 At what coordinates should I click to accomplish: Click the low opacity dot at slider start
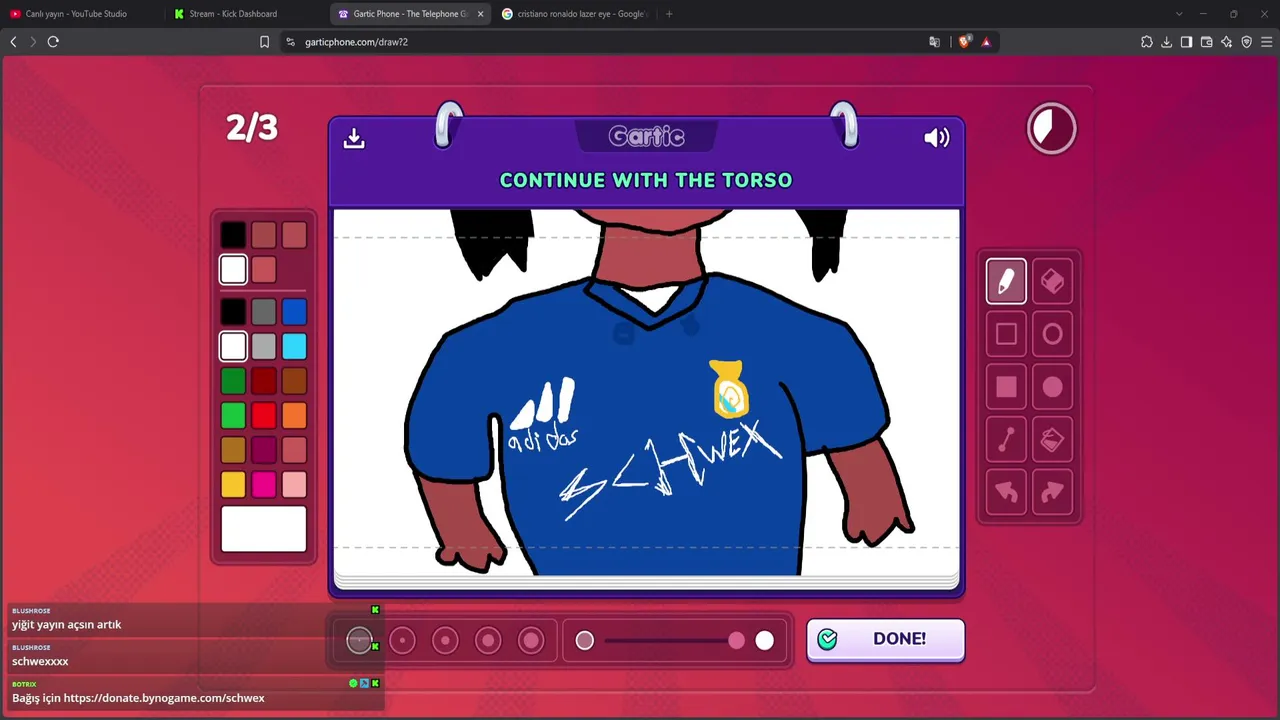coord(585,640)
